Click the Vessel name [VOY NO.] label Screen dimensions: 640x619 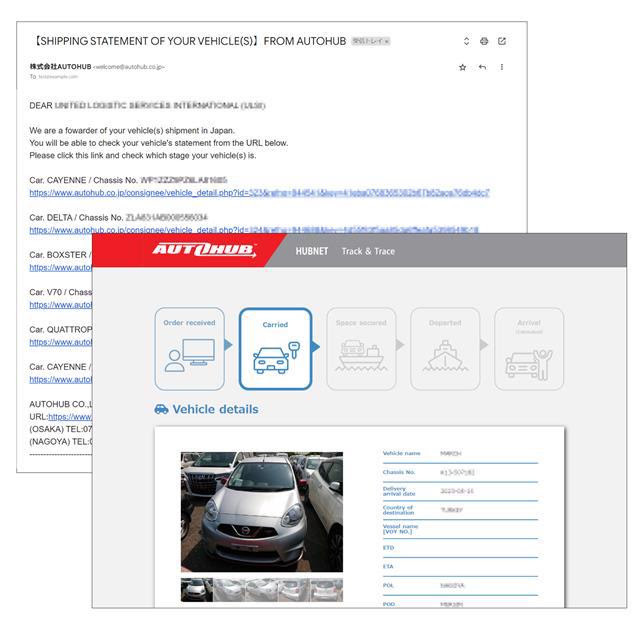coord(400,529)
